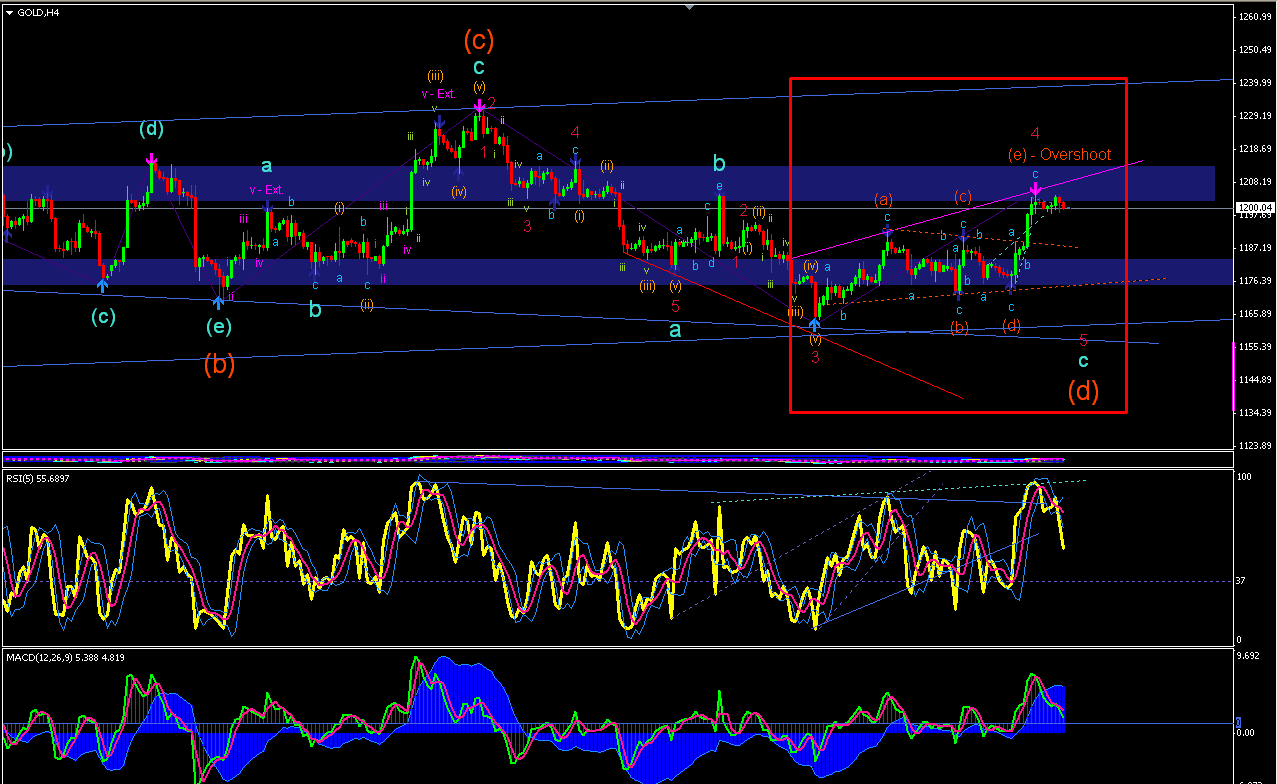Click the 1123.89 price axis value
Viewport: 1277px width, 784px height.
(x=1257, y=446)
